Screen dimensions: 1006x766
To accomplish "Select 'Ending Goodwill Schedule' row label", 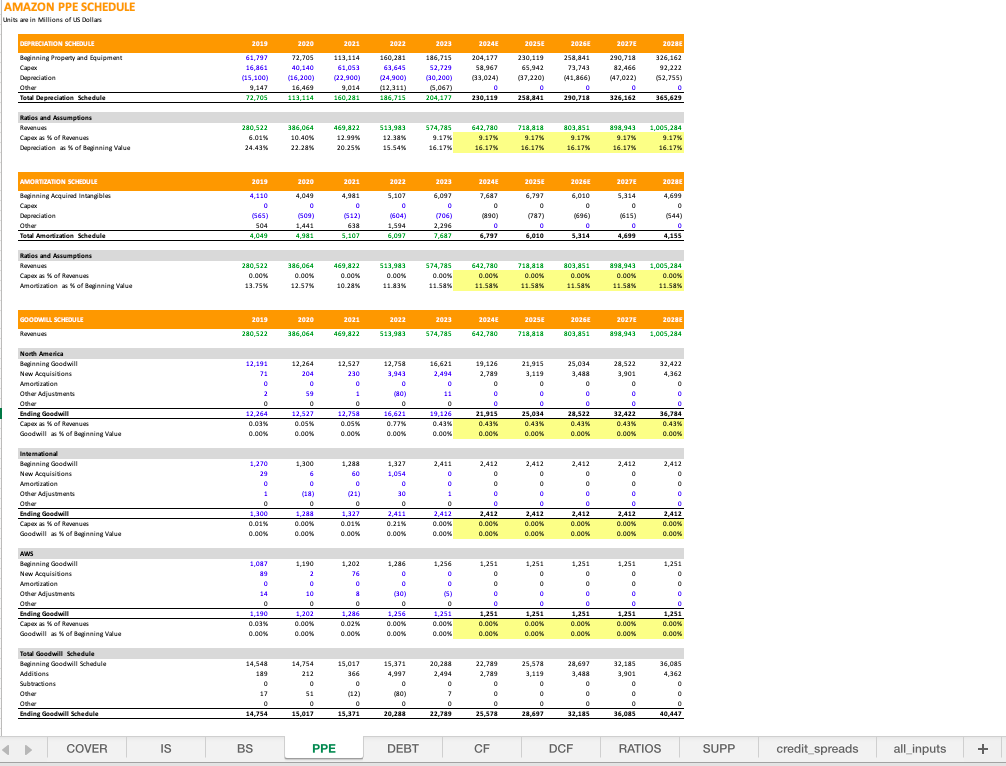I will (x=59, y=713).
